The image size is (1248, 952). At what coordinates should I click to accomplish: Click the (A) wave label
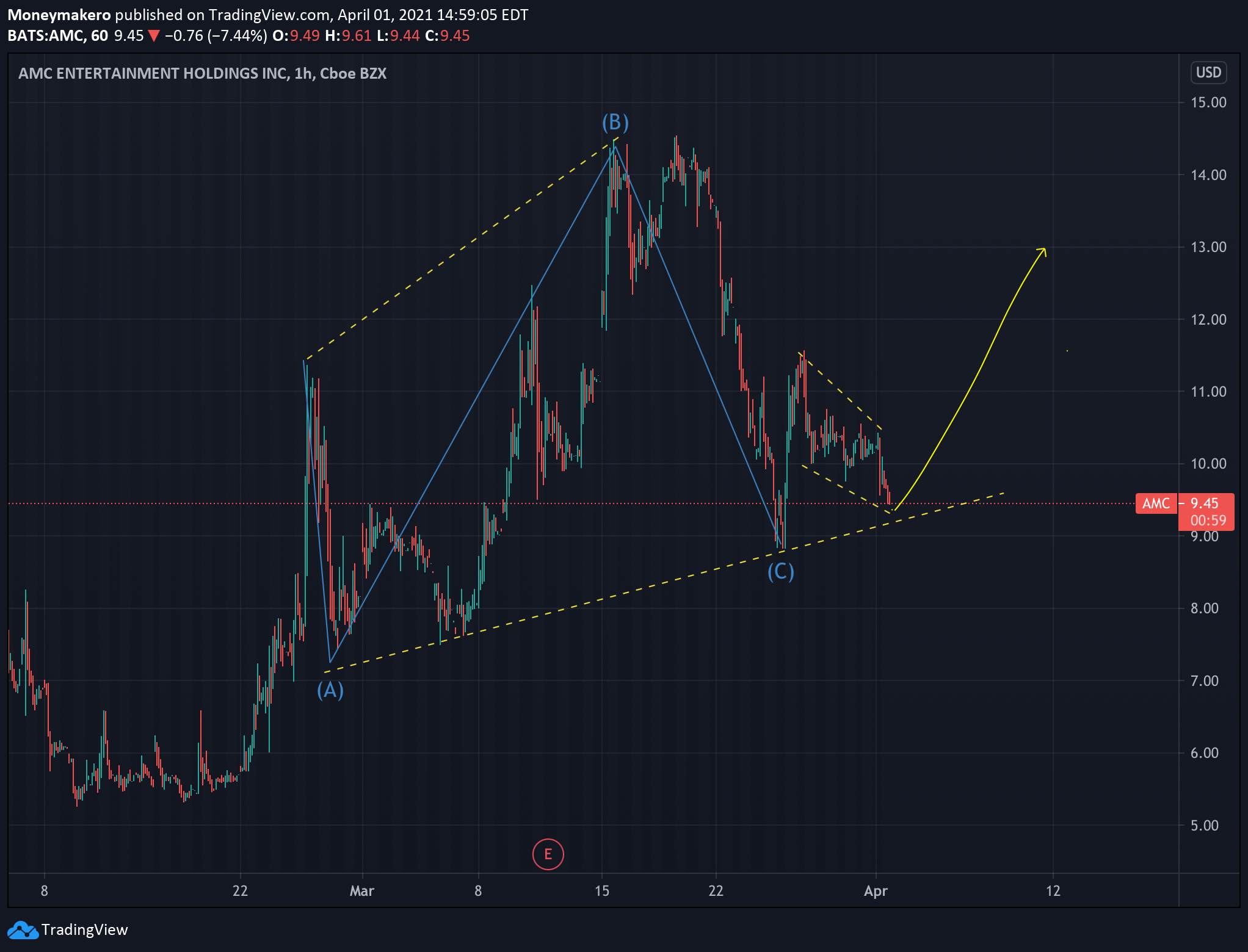pos(330,690)
